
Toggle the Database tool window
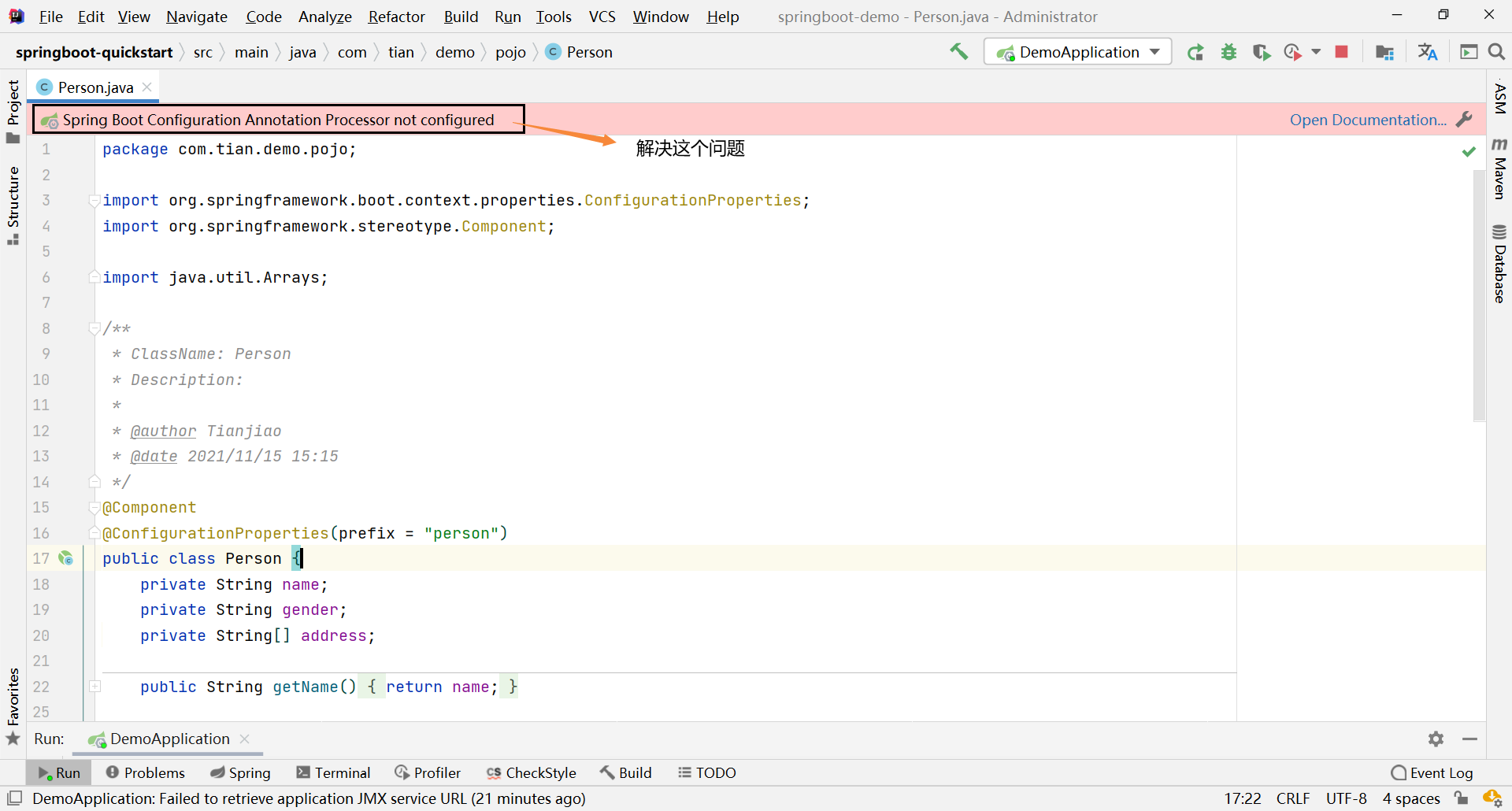click(x=1499, y=264)
